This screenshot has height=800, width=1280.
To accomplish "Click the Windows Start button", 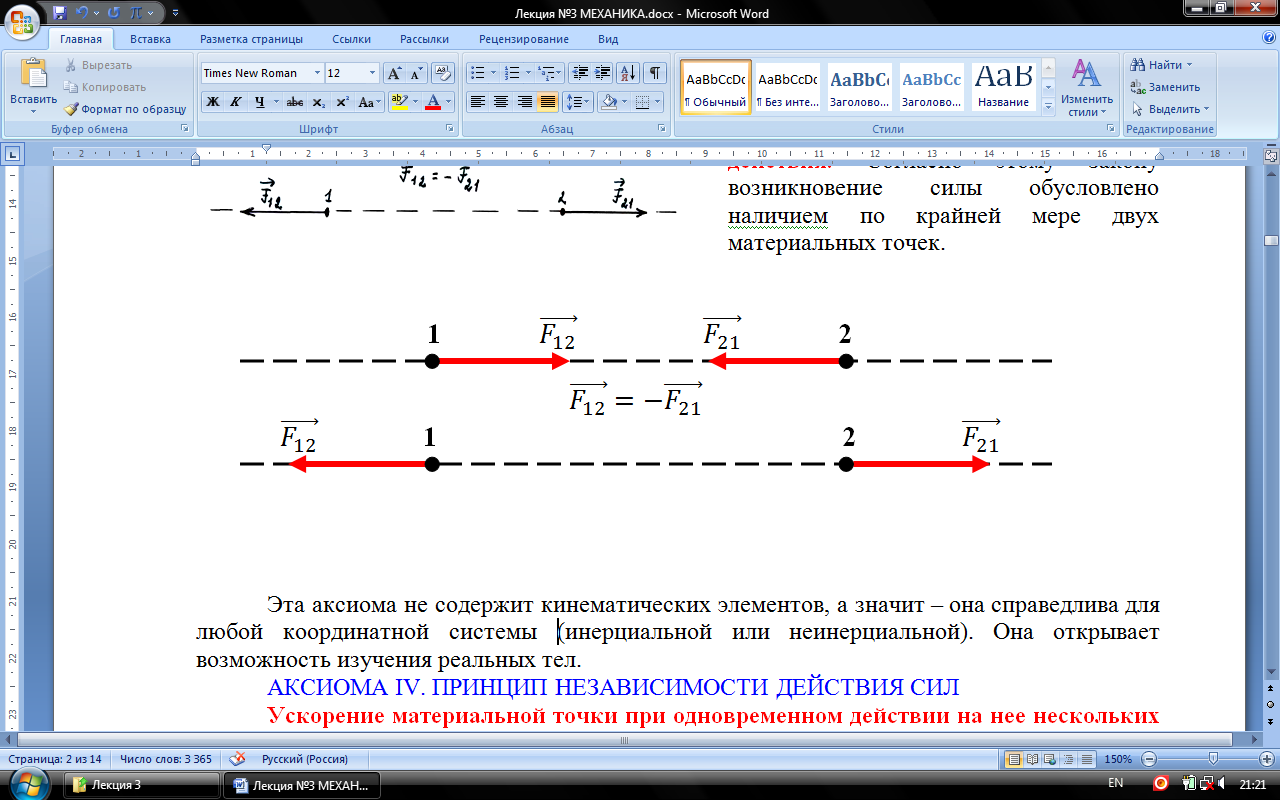I will click(28, 783).
